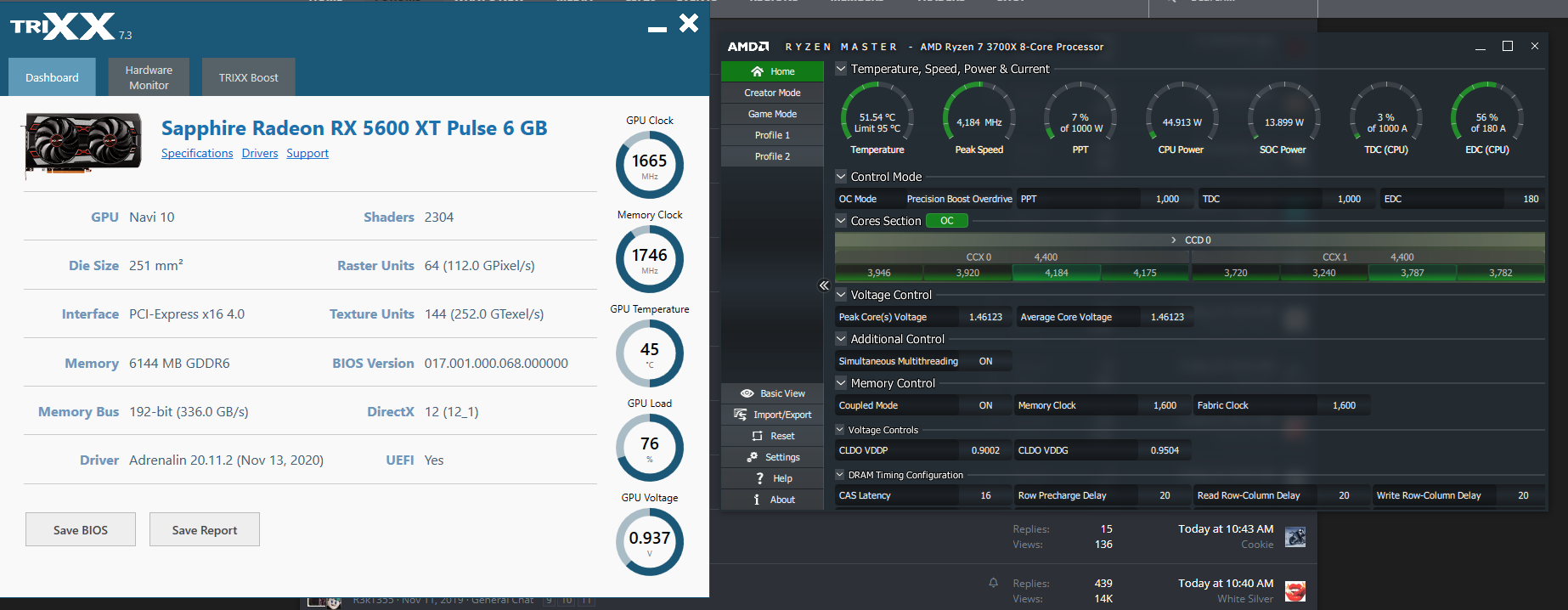Collapse Temperature, Speed, Power & Current section
1568x610 pixels.
point(841,69)
